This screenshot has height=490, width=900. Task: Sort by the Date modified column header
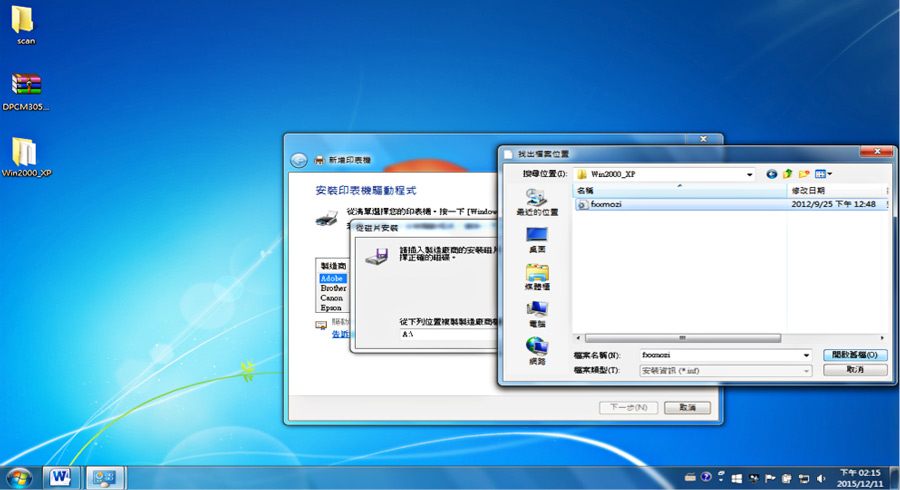[x=837, y=190]
